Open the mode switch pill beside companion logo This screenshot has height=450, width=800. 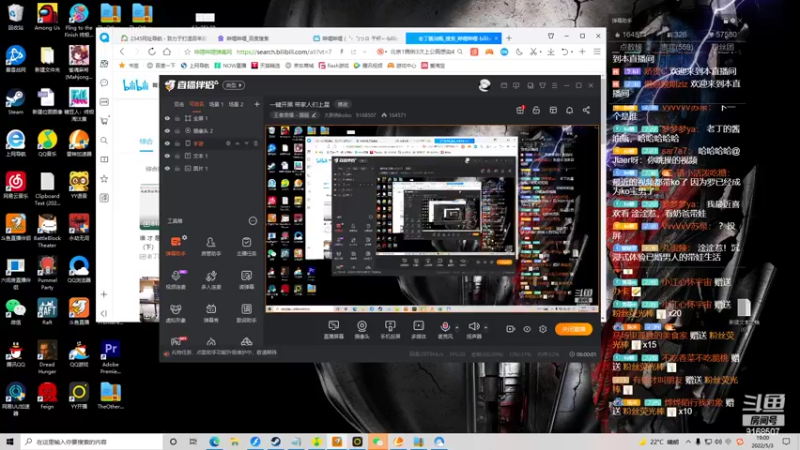234,85
